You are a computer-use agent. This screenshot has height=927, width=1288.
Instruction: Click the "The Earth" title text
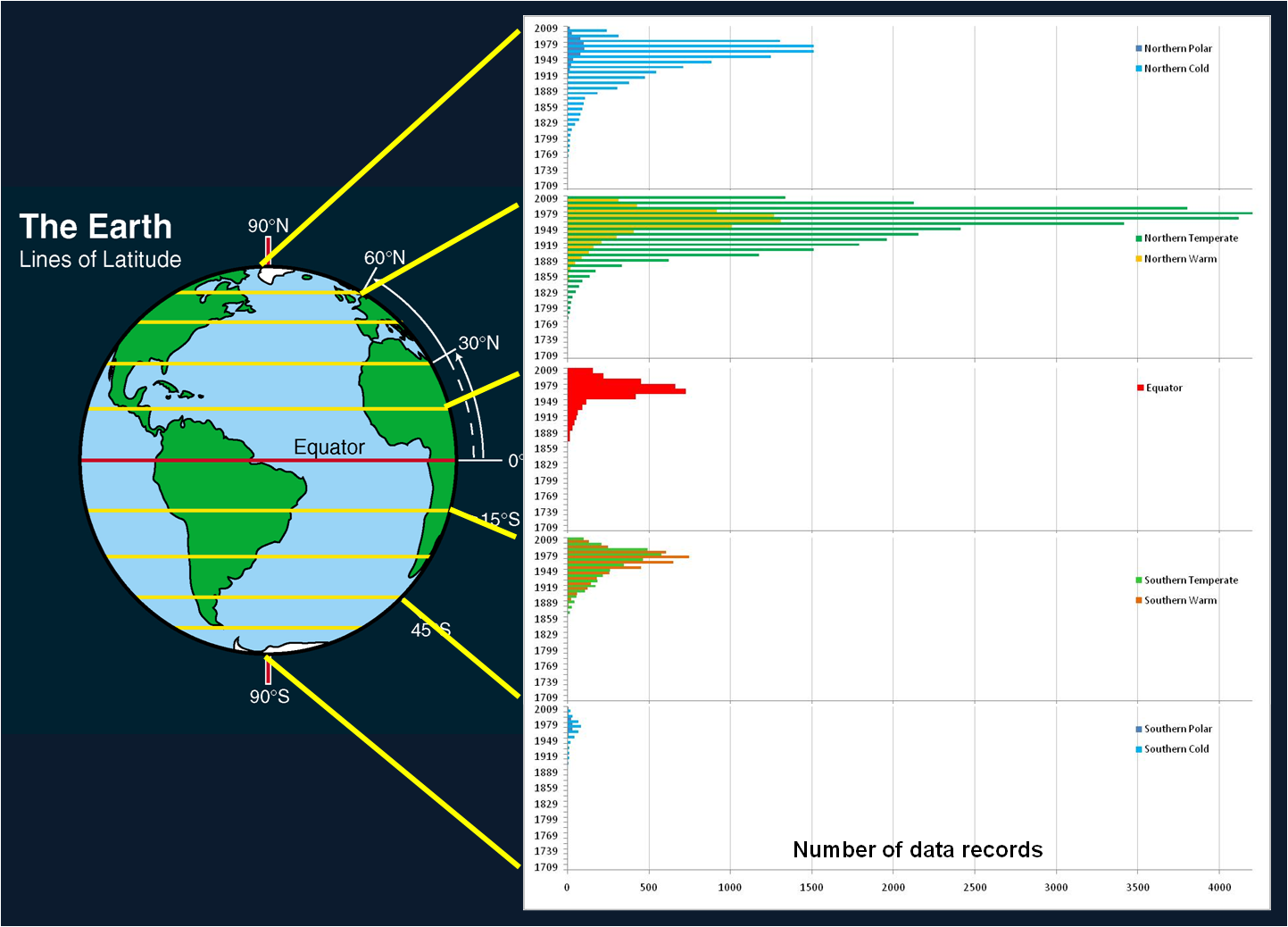96,227
